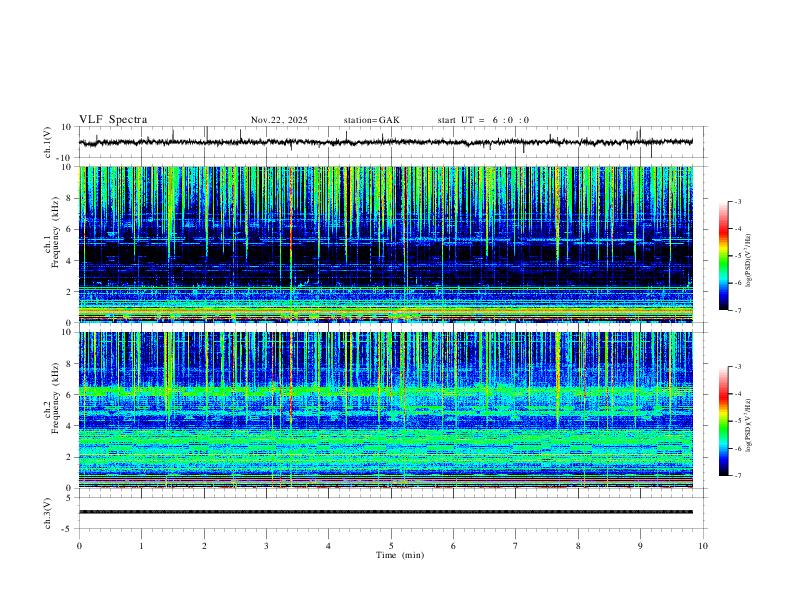Click the "-10" tick on ch.1(V) axis
This screenshot has width=792, height=612.
(x=64, y=158)
